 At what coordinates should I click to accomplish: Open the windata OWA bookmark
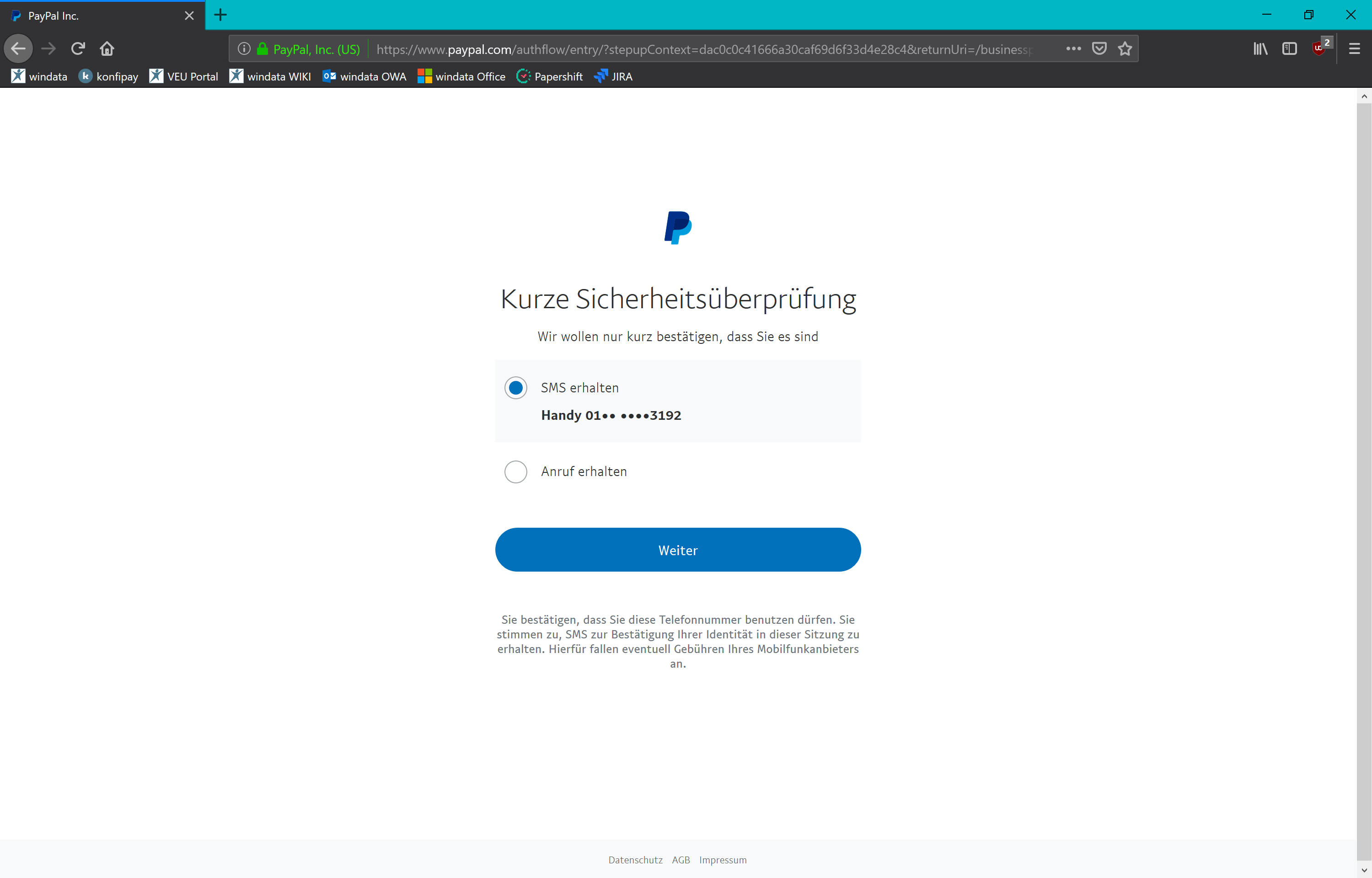click(364, 76)
